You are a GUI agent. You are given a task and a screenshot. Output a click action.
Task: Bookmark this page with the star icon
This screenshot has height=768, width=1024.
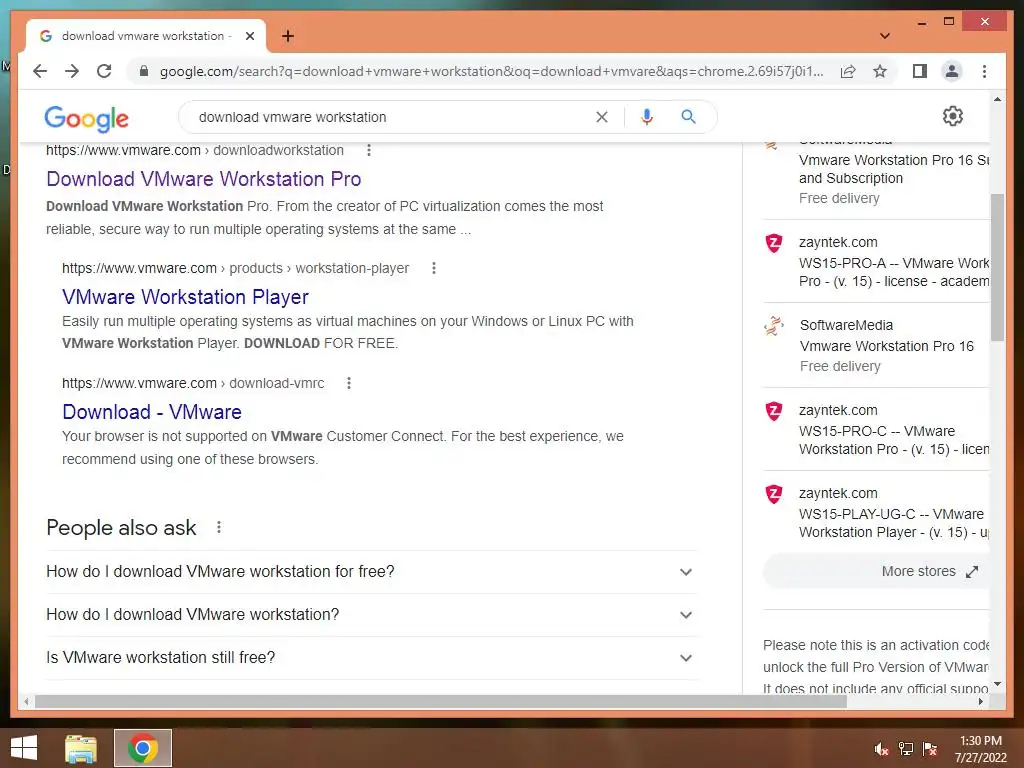880,71
